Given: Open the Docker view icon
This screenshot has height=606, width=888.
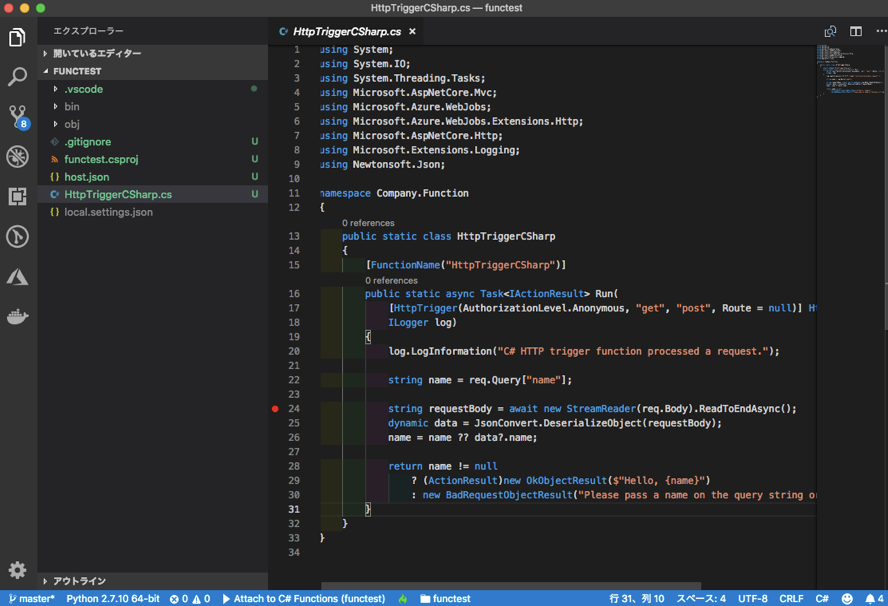Looking at the screenshot, I should point(17,317).
